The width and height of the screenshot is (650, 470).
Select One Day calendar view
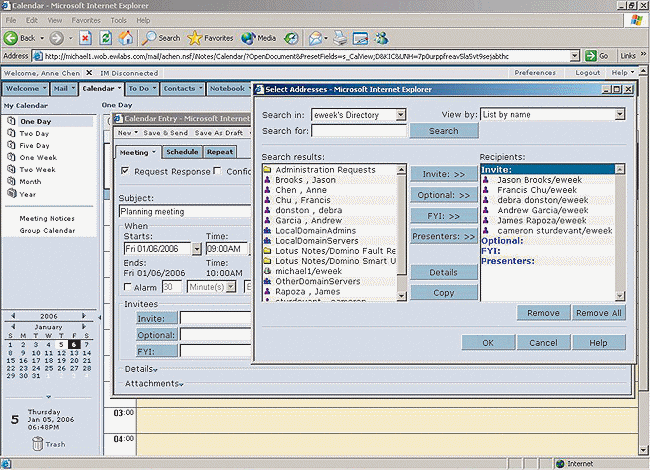tap(35, 121)
